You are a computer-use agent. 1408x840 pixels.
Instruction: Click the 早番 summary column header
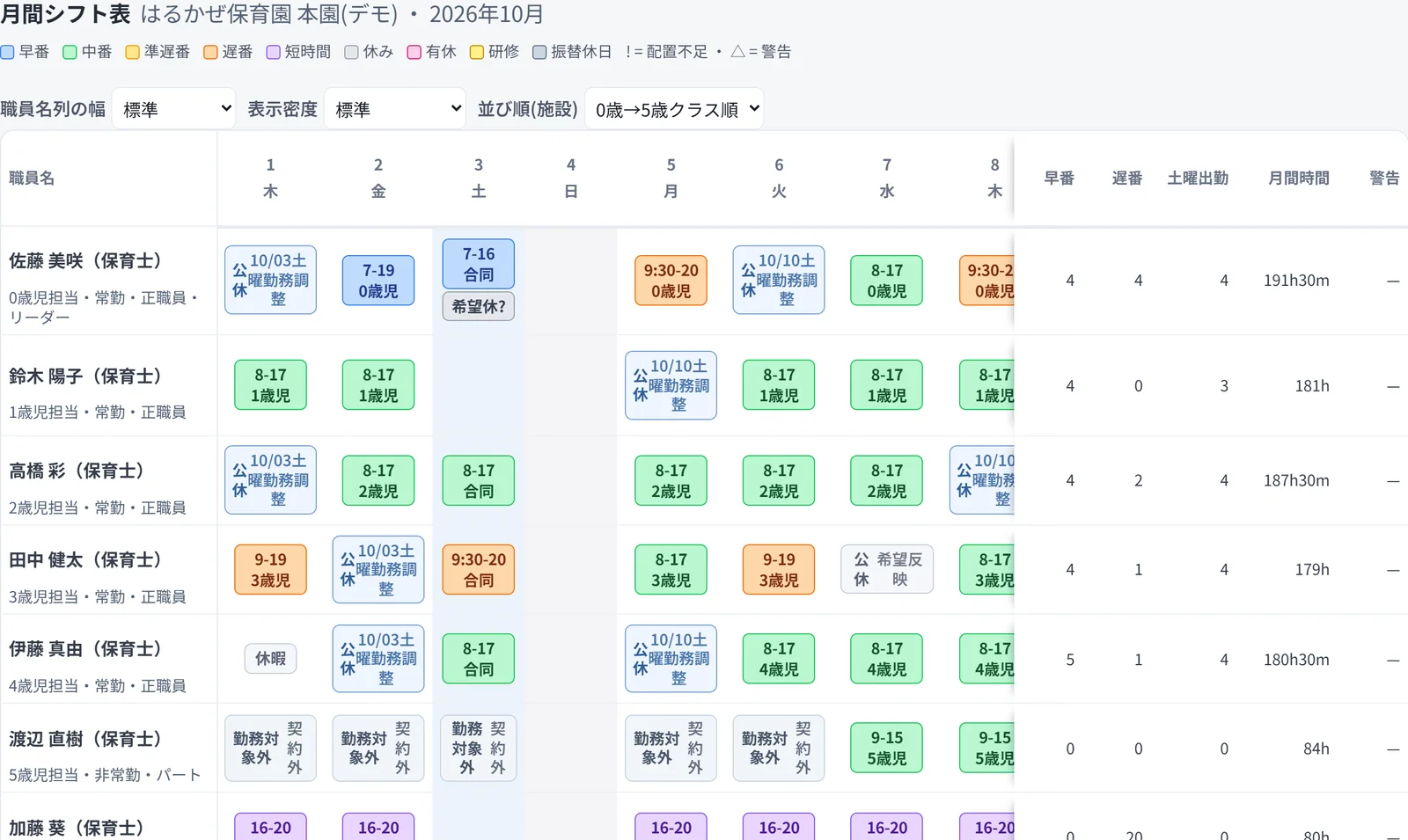click(x=1059, y=178)
